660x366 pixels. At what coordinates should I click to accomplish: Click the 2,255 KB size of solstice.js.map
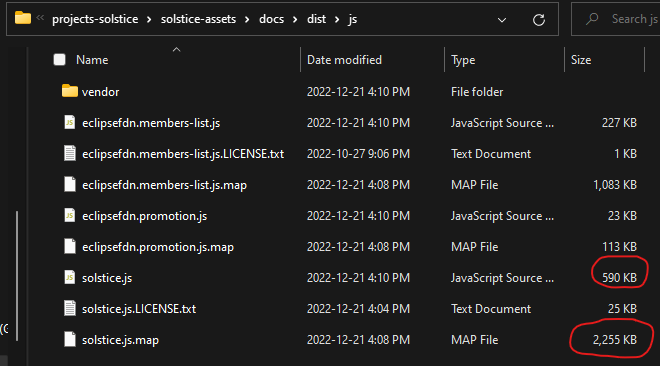(x=615, y=340)
